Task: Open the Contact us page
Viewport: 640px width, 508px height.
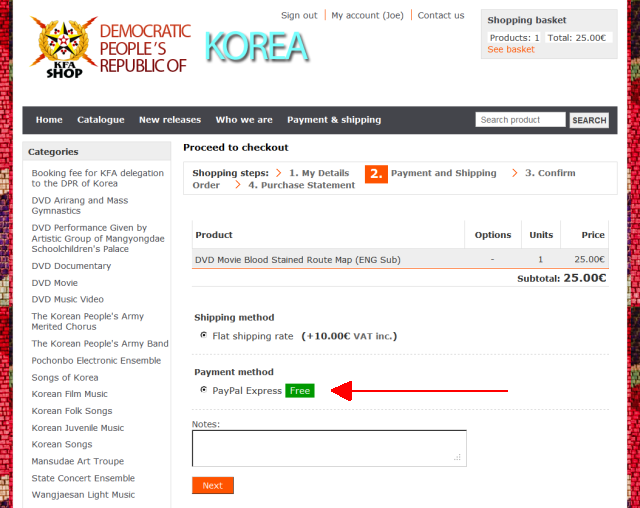Action: pyautogui.click(x=441, y=15)
